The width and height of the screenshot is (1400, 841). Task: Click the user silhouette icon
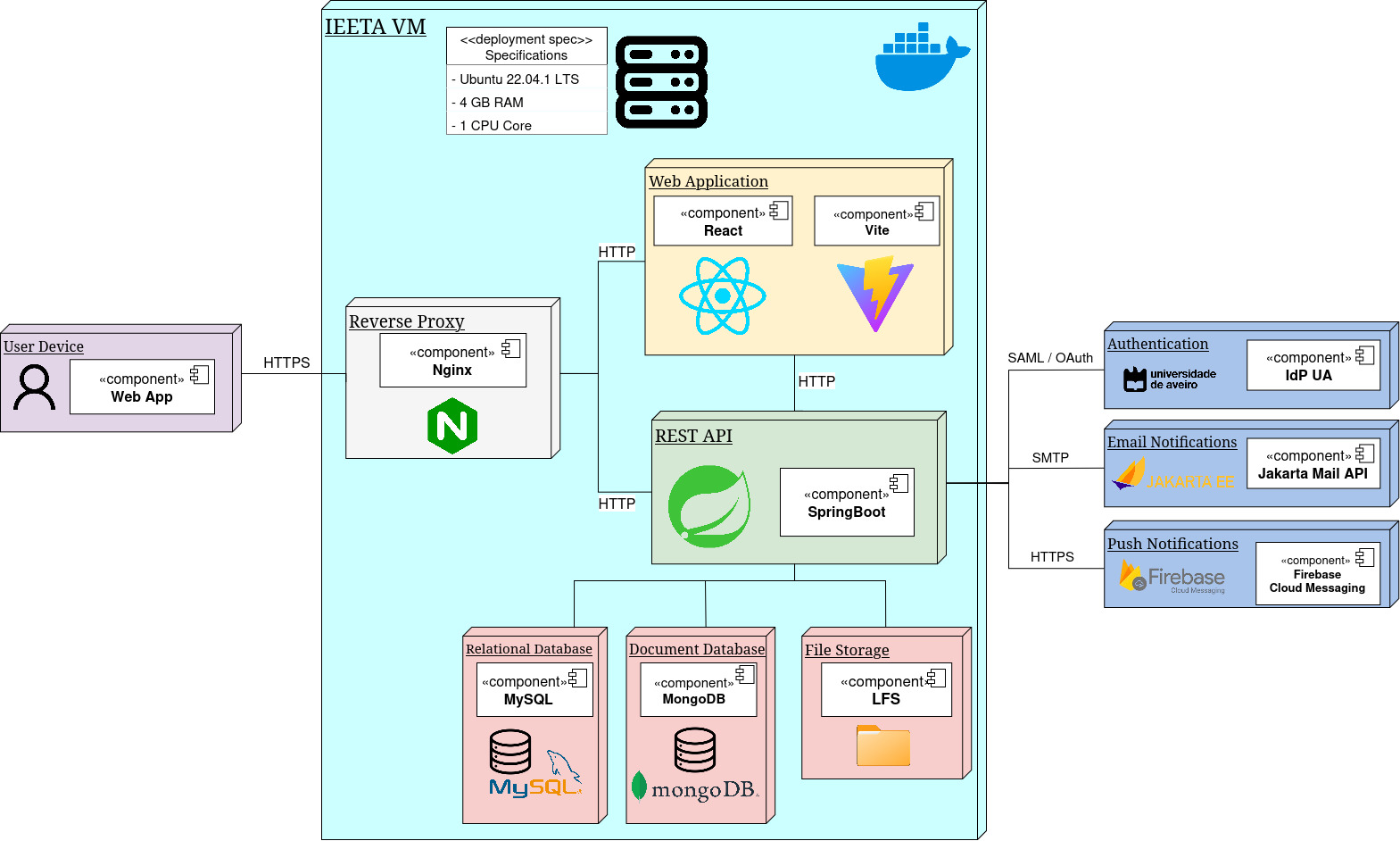point(35,388)
